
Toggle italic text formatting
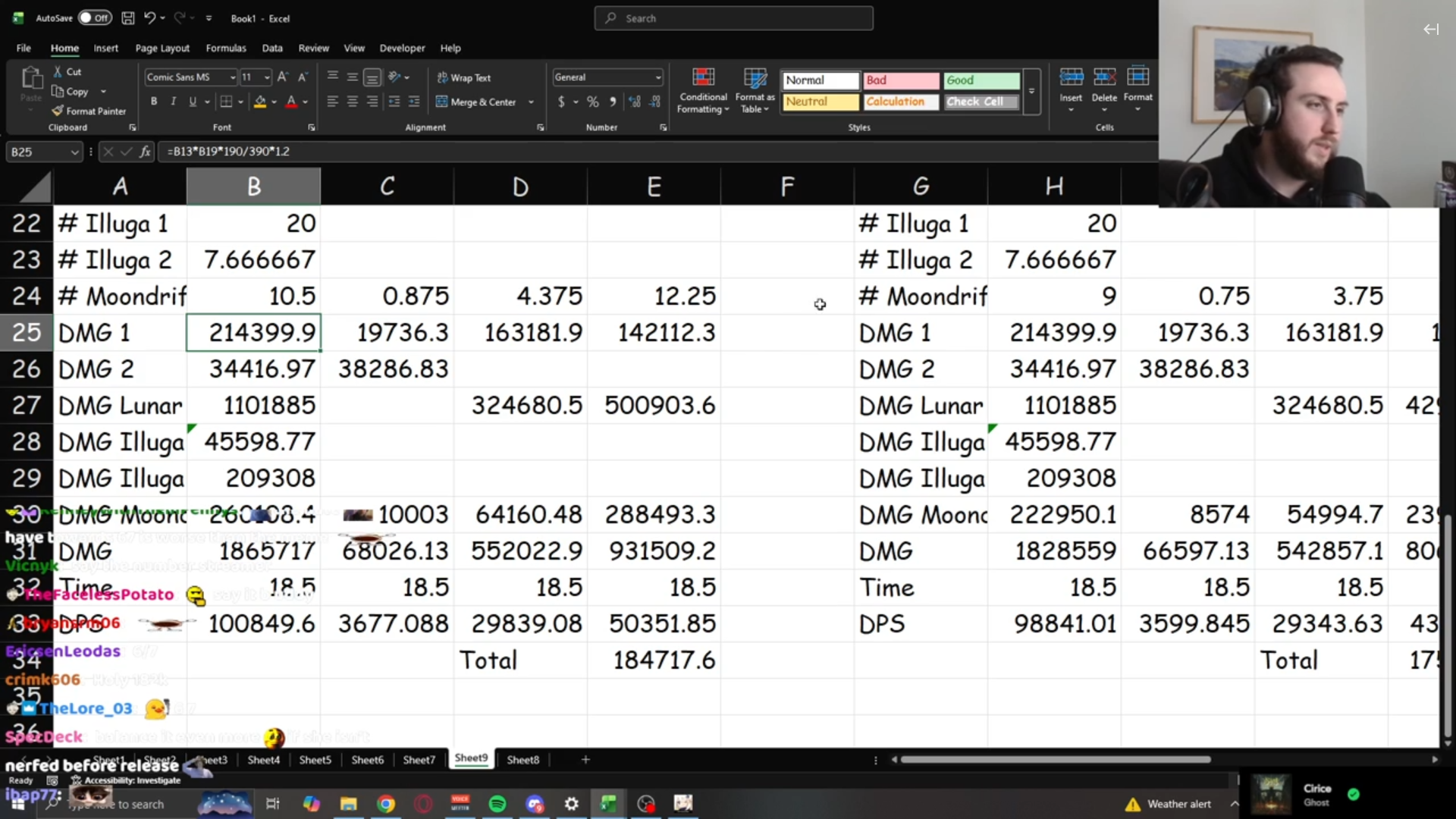click(174, 102)
